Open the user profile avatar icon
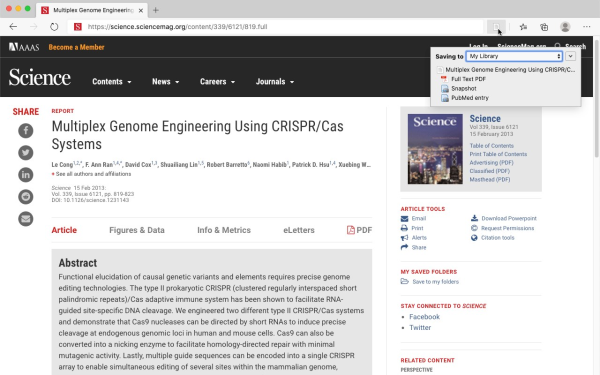This screenshot has width=600, height=375. (x=565, y=27)
